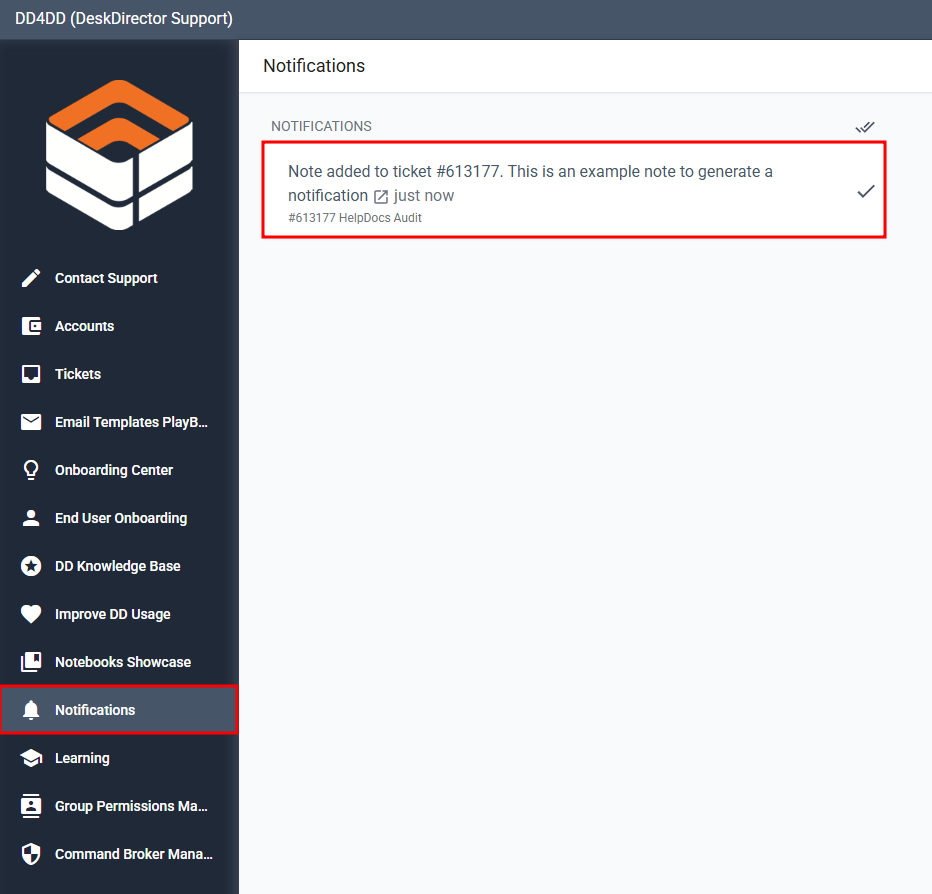Viewport: 932px width, 894px height.
Task: Click the star icon beside DD Knowledge Base
Action: 31,566
